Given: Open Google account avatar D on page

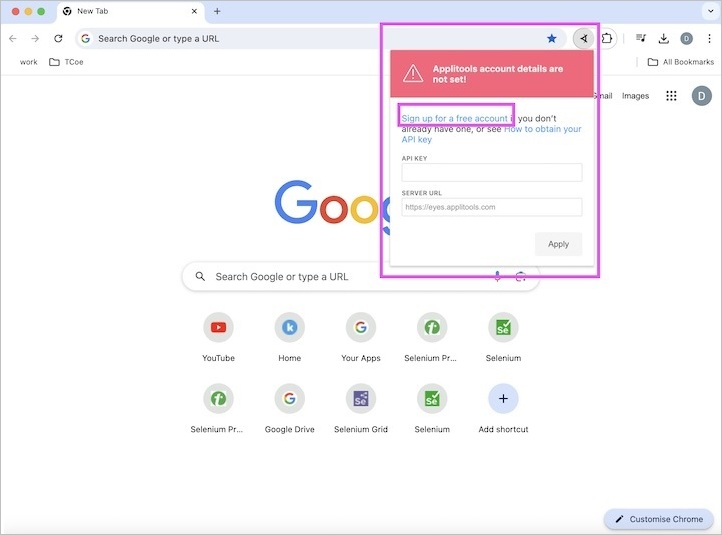Looking at the screenshot, I should click(x=702, y=96).
